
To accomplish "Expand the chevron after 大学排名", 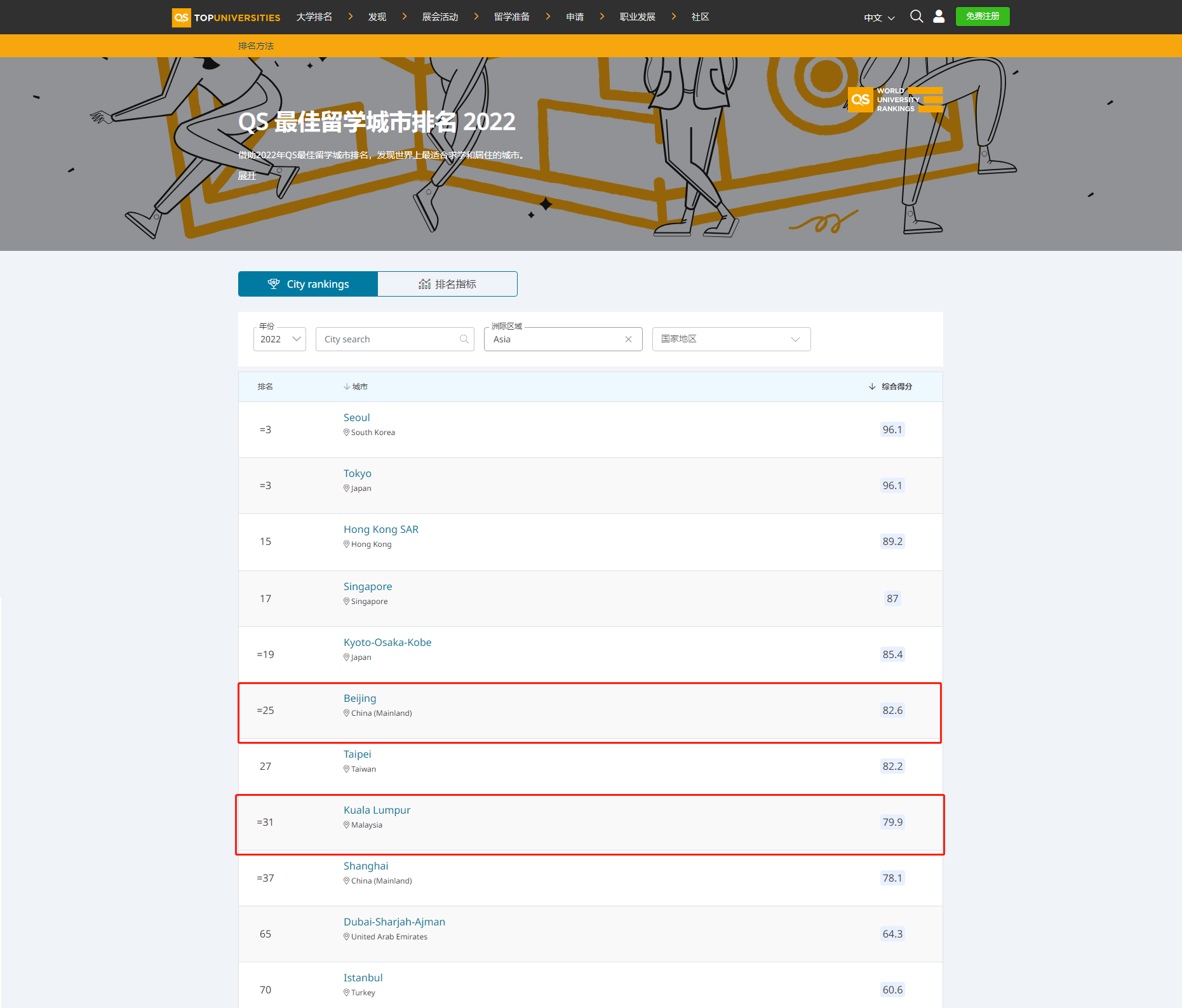I will (351, 17).
